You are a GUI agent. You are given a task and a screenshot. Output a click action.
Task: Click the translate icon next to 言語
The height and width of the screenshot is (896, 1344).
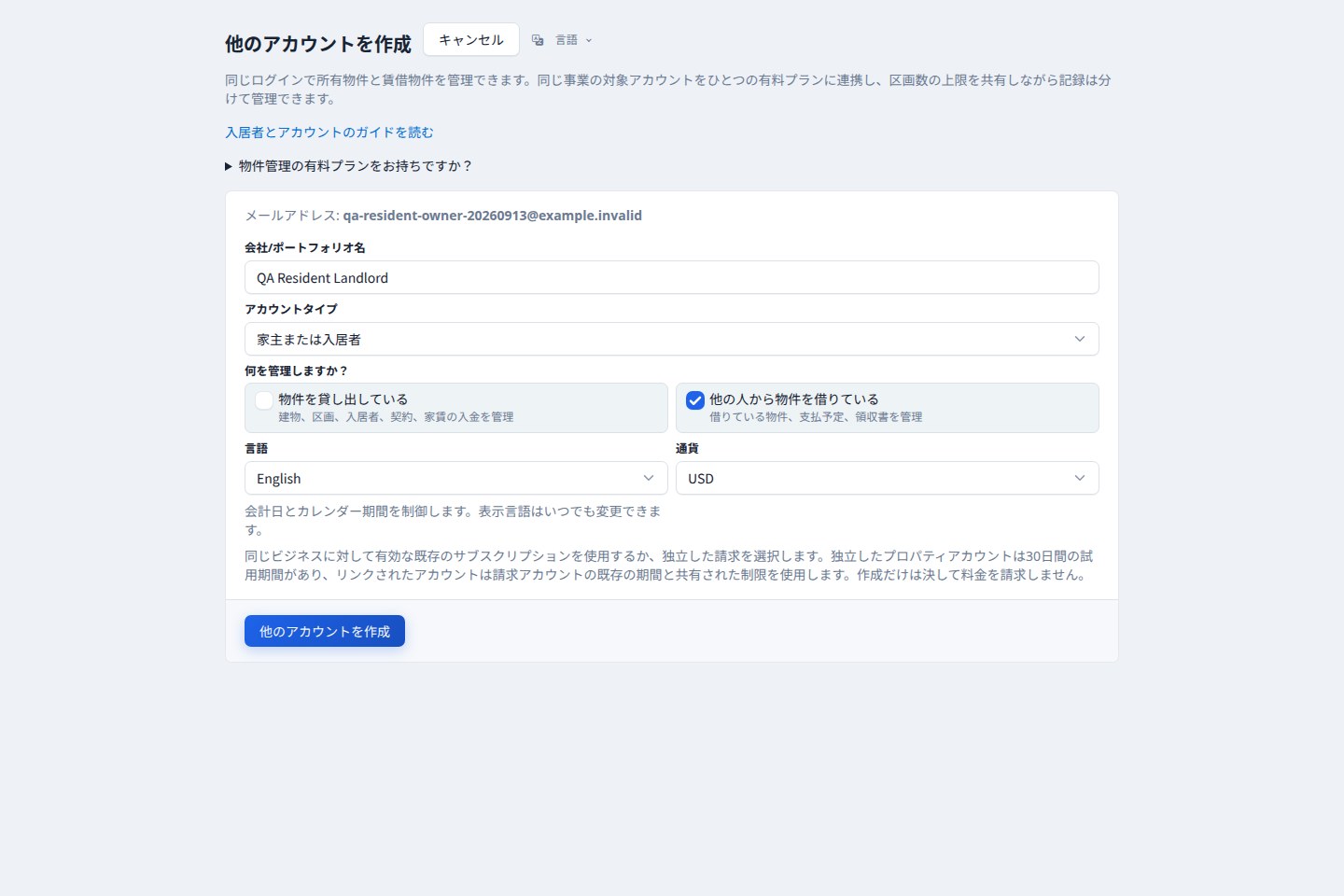click(x=538, y=40)
